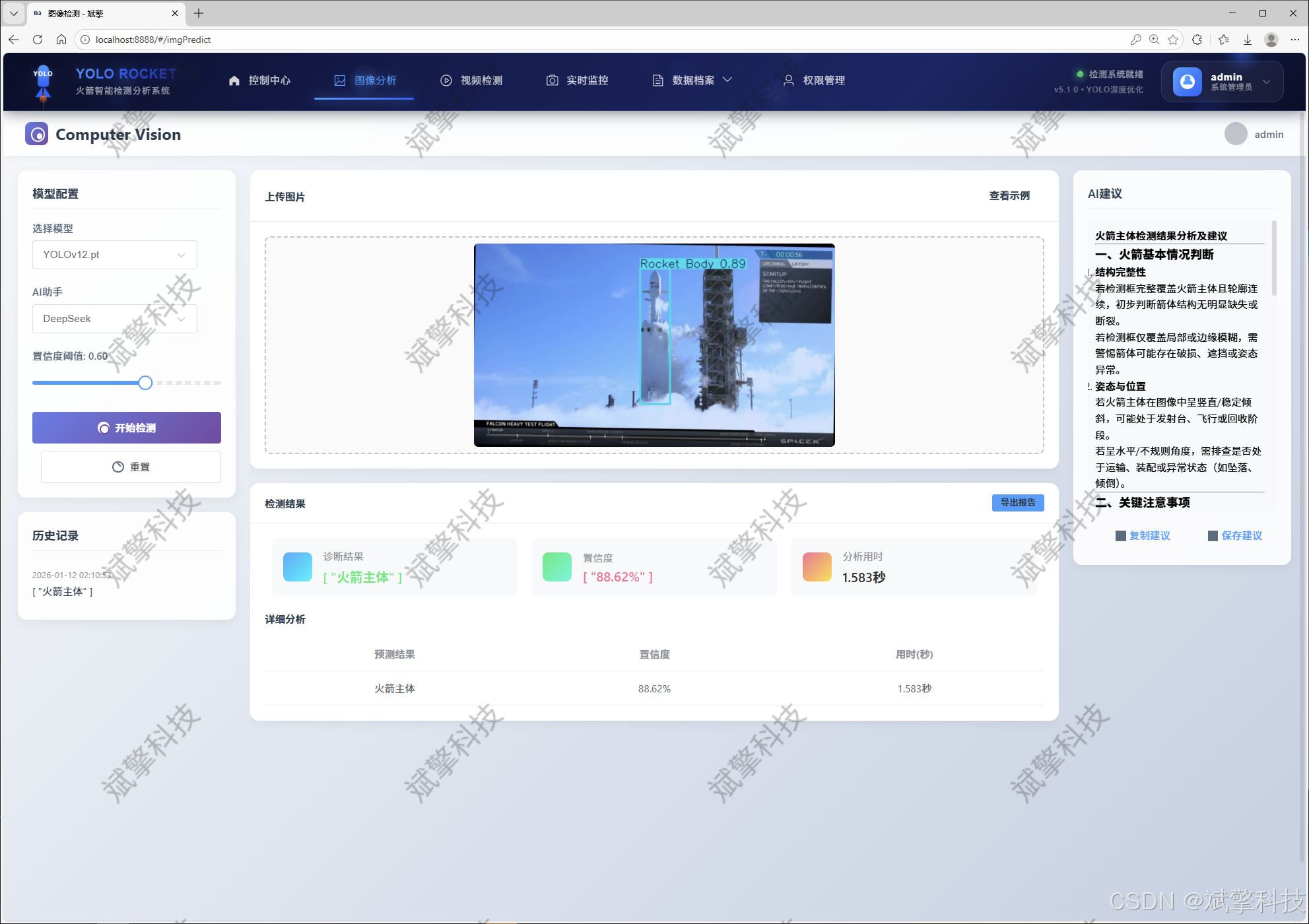Click 保存建议 to save AI suggestion
1309x924 pixels.
[x=1241, y=535]
